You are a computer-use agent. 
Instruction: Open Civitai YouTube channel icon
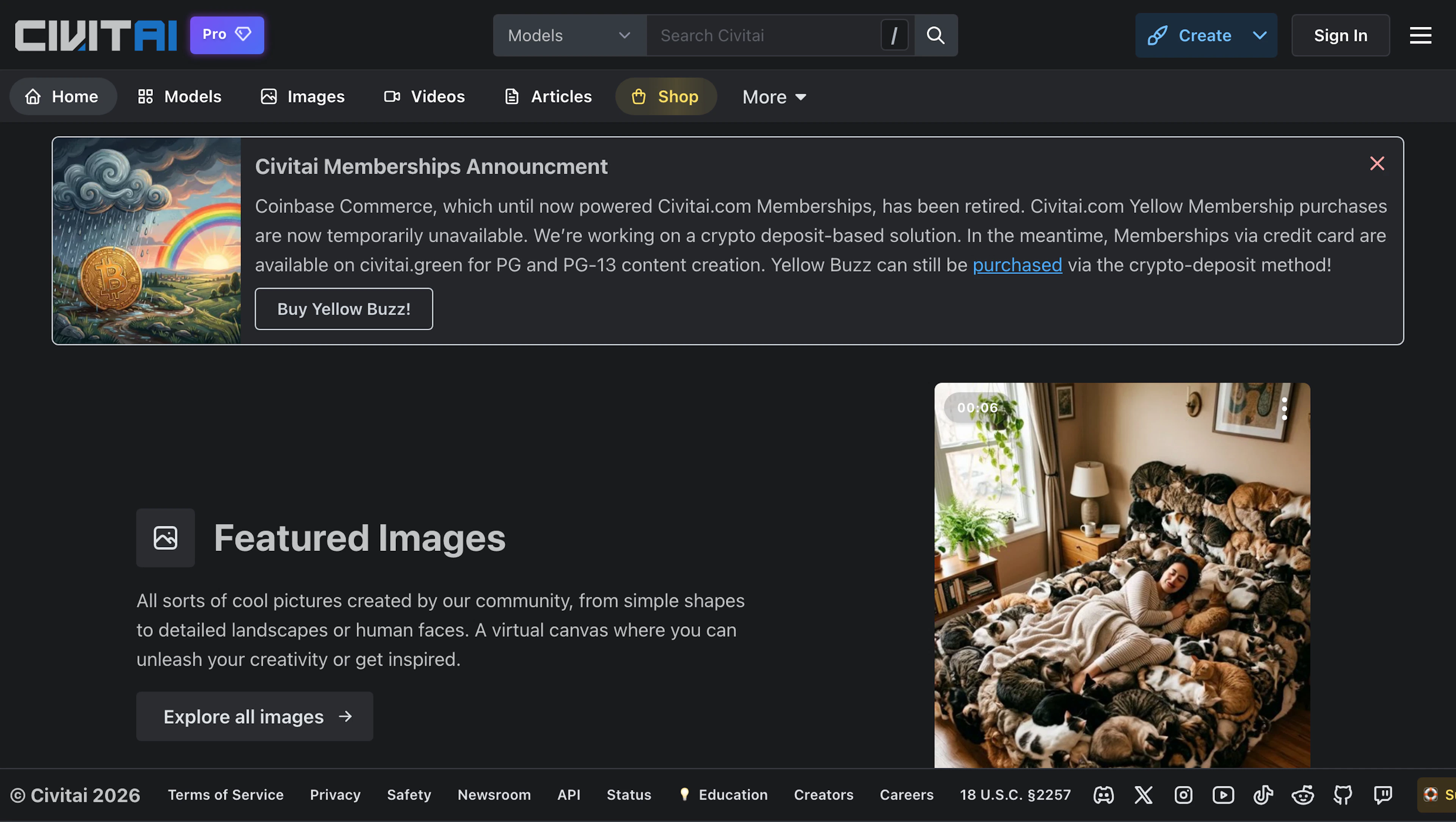point(1223,795)
